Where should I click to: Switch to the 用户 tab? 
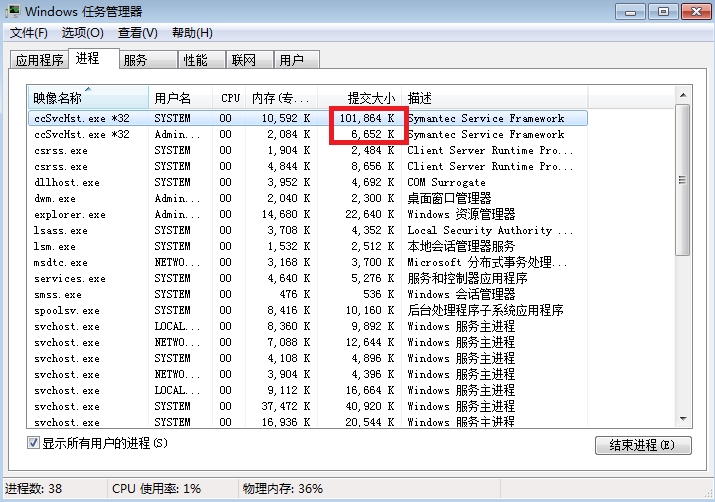292,60
